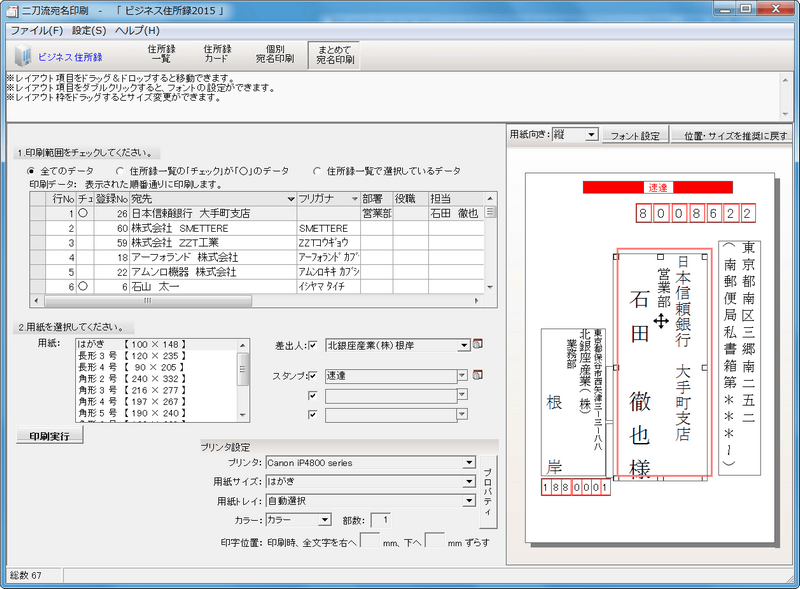Switch to the 個別宛名印刷 tab
Screen dimensions: 800x589
coord(273,54)
